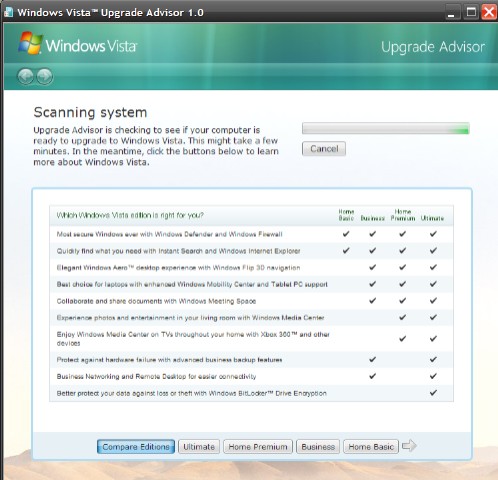Click the Business checkmark in 'Collaborate and share' row
This screenshot has height=480, width=498.
click(373, 300)
